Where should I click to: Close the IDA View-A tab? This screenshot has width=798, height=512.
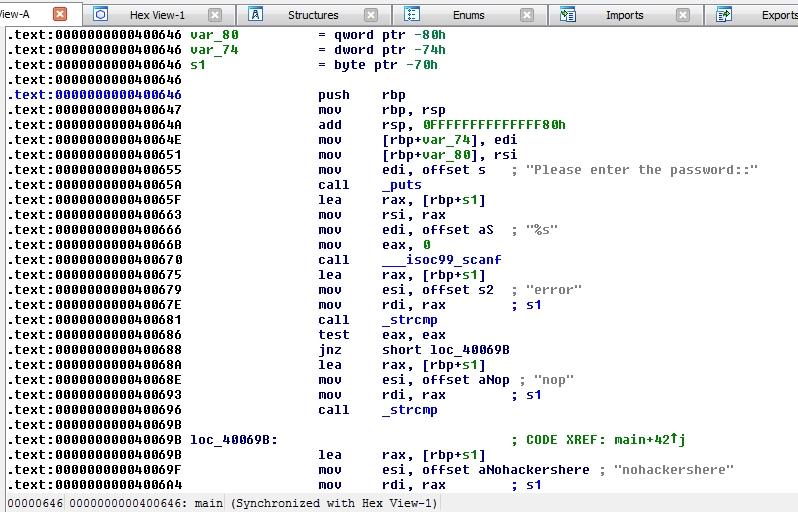point(60,14)
